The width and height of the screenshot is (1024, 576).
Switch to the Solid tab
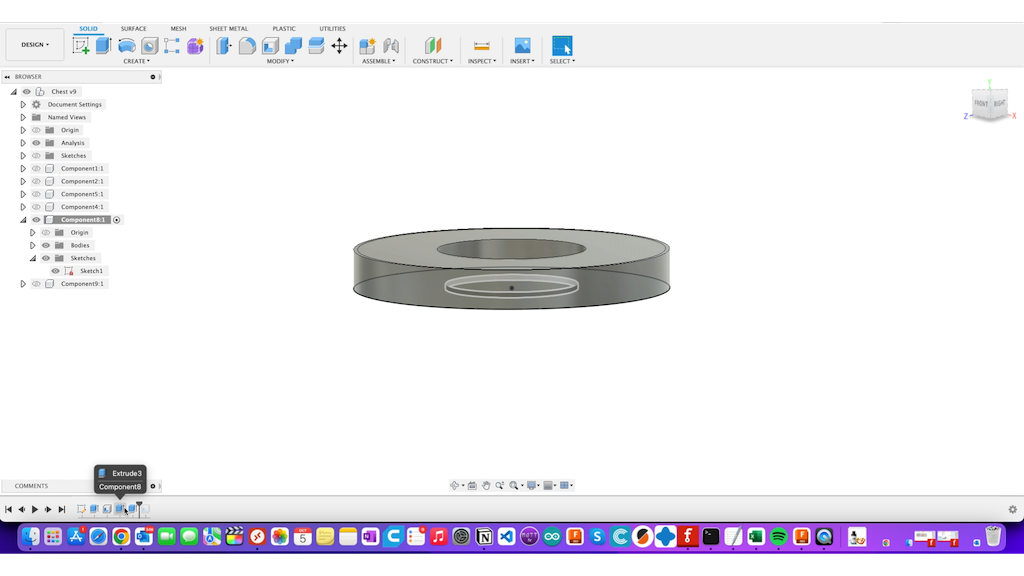click(88, 29)
